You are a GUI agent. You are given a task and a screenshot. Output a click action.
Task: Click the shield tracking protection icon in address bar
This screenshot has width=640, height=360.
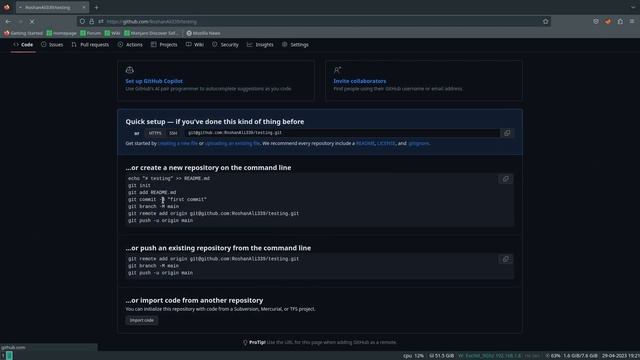tap(82, 21)
